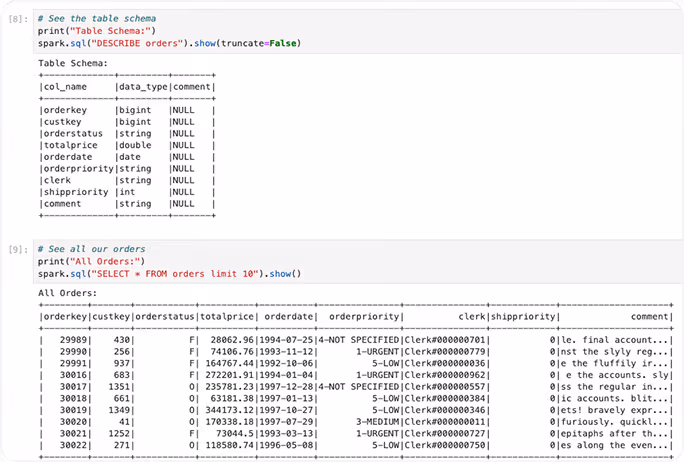Viewport: 684px width, 462px height.
Task: Click order key 30018 in output
Action: tap(73, 398)
